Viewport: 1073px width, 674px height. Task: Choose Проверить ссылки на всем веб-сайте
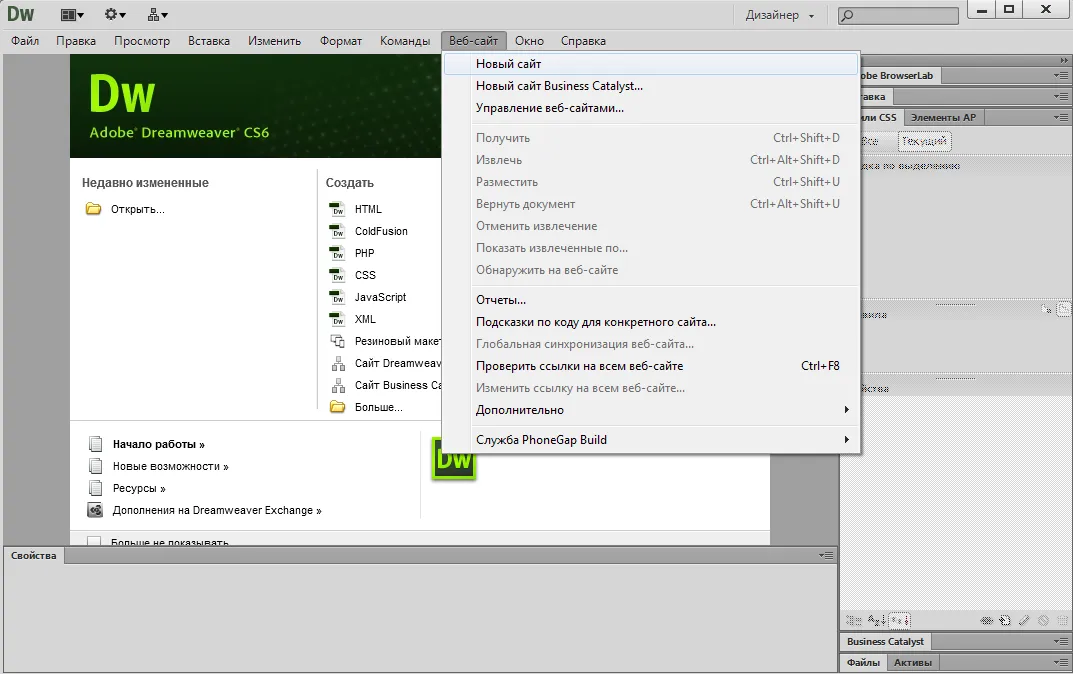[x=651, y=366]
